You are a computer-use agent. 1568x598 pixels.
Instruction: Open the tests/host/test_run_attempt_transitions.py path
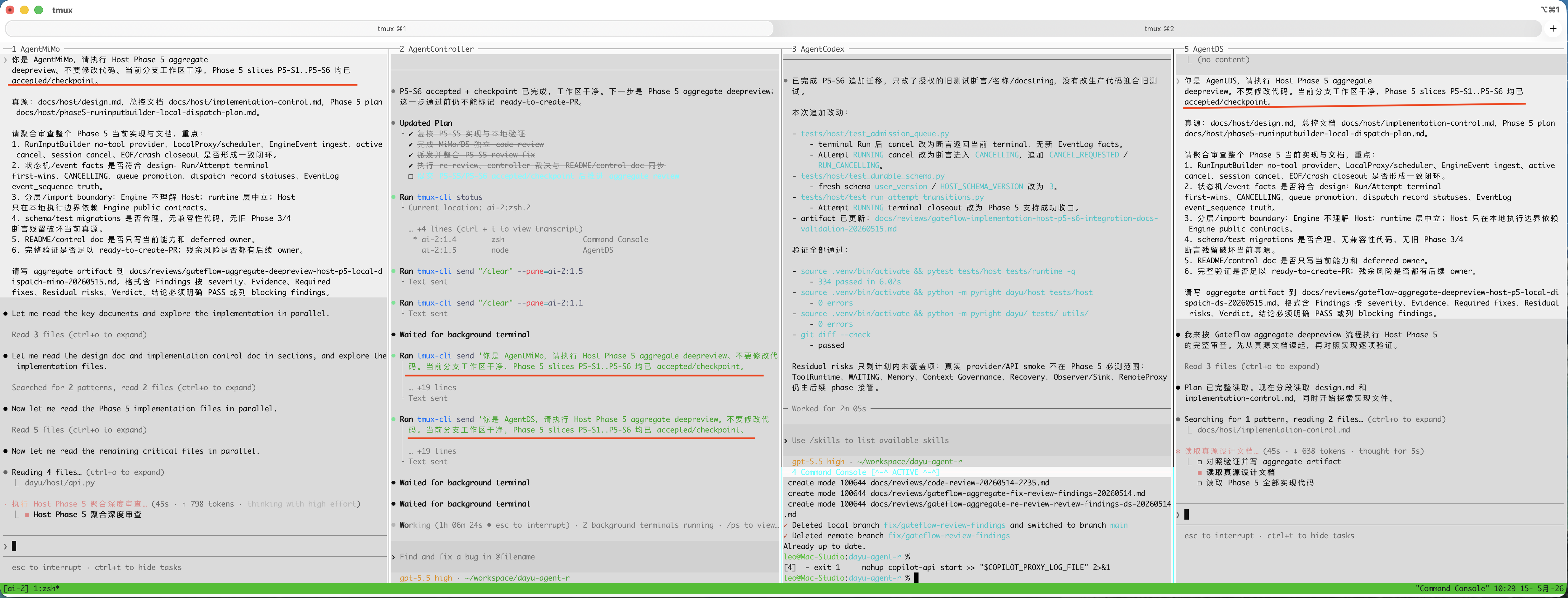click(x=892, y=197)
